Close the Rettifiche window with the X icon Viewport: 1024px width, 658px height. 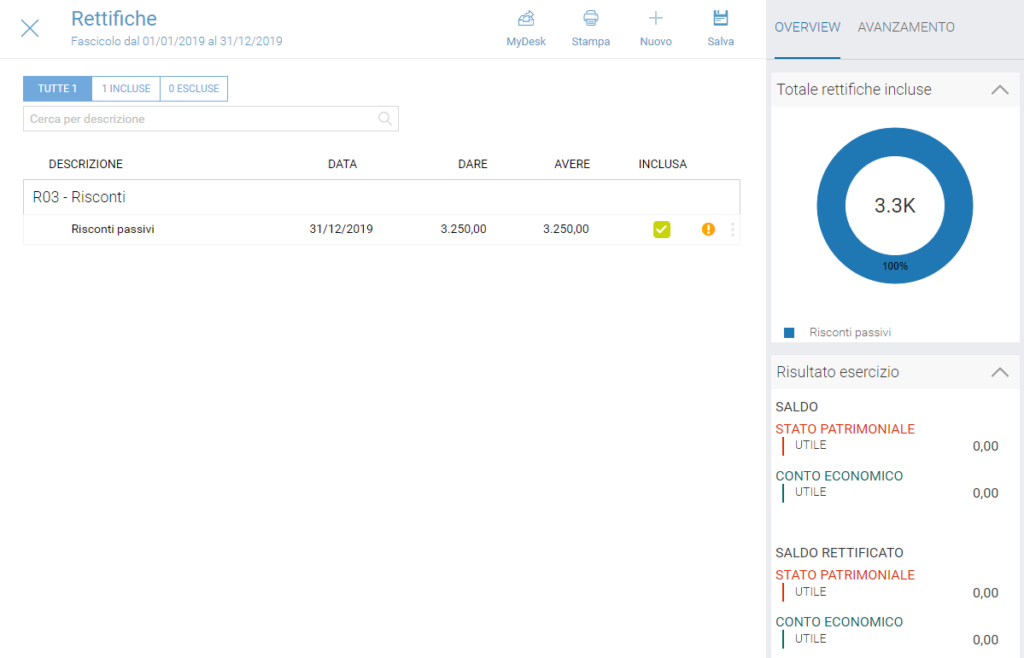pos(30,28)
